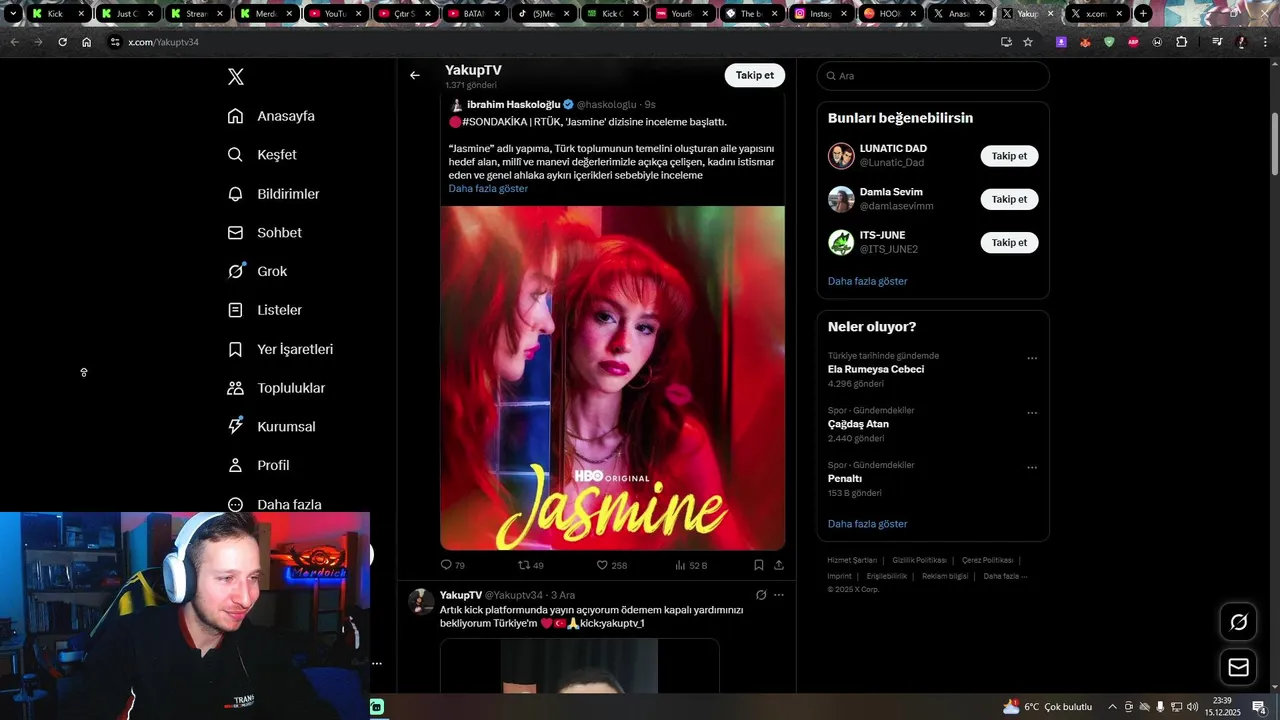Open more options on YakupTV's kick post
Viewport: 1280px width, 720px height.
point(779,595)
